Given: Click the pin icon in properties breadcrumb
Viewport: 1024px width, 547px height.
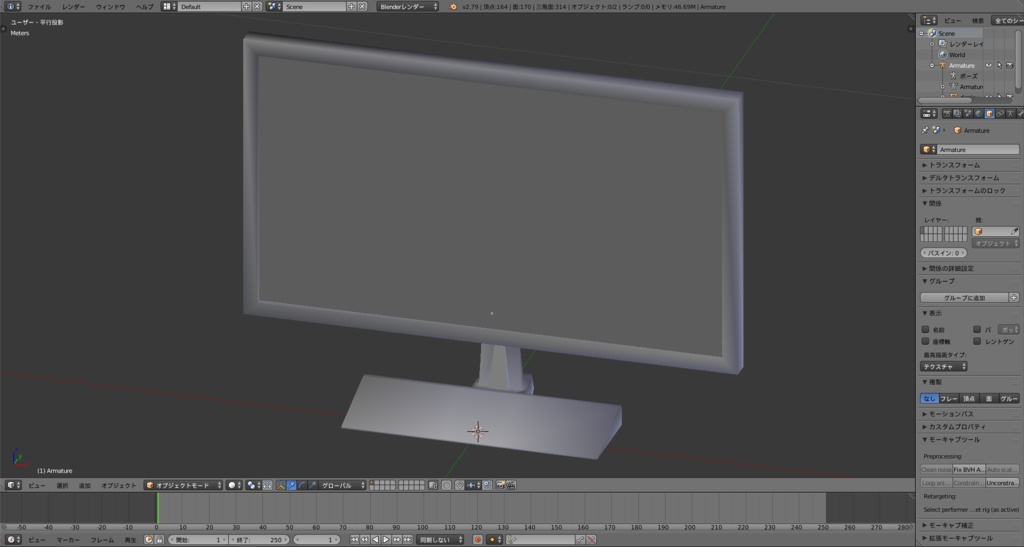Looking at the screenshot, I should point(925,130).
